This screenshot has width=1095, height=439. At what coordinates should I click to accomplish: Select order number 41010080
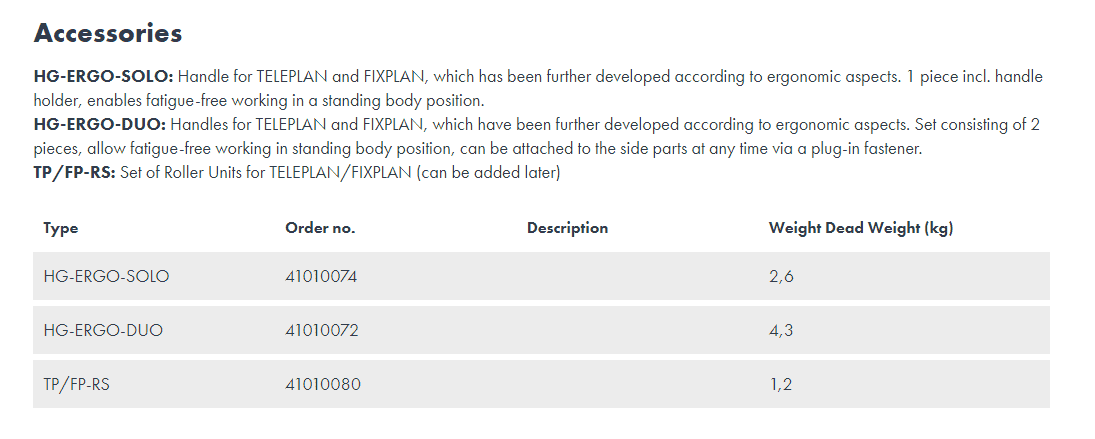[323, 384]
